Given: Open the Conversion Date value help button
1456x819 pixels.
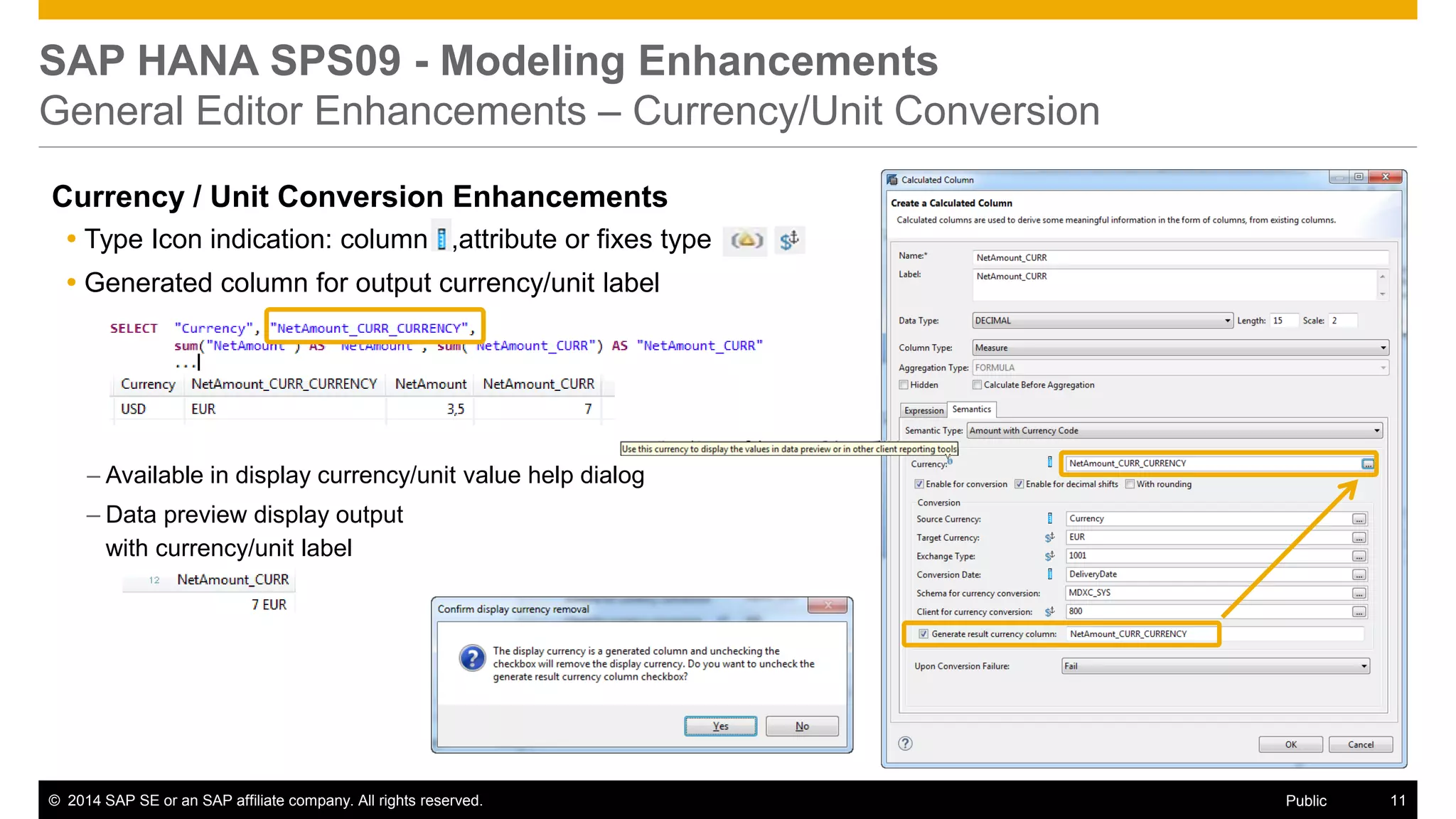Looking at the screenshot, I should [1359, 574].
